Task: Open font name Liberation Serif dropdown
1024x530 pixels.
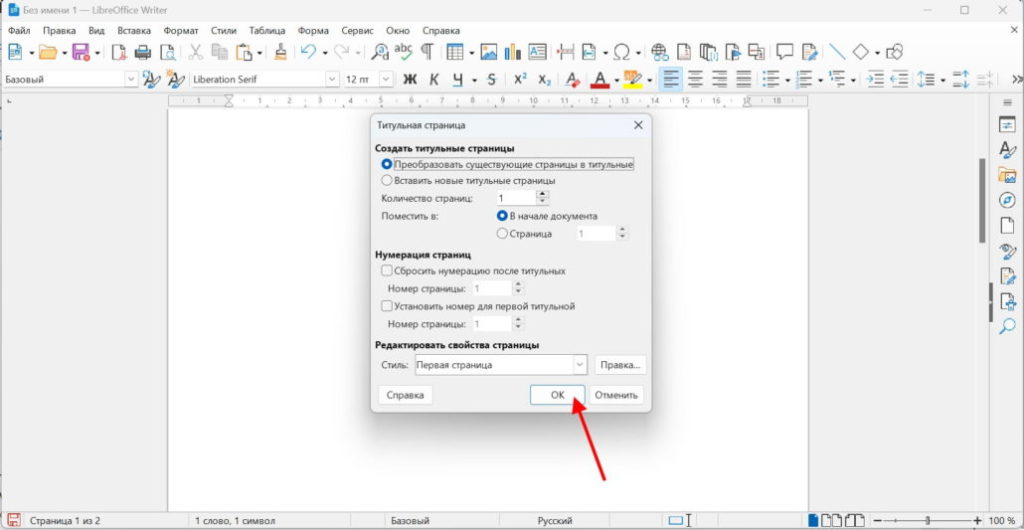Action: tap(332, 80)
